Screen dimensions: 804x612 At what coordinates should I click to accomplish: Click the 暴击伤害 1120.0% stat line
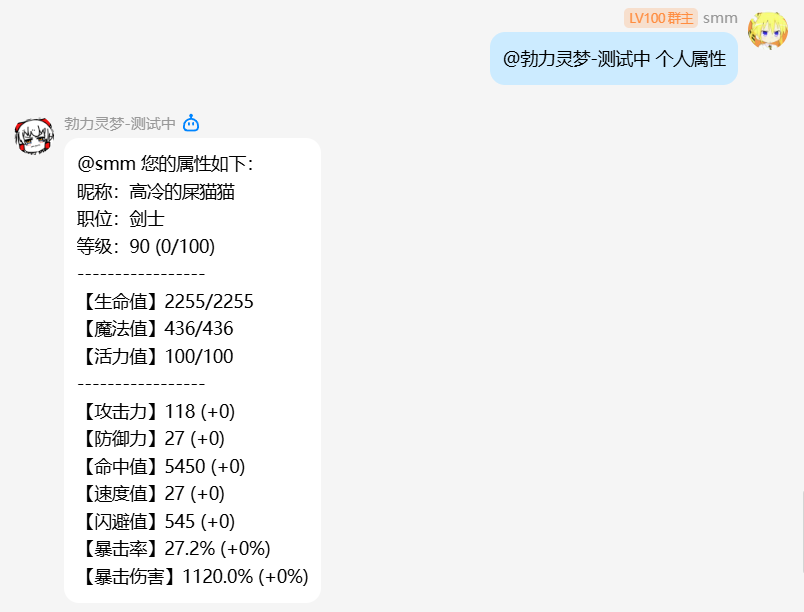[x=193, y=576]
